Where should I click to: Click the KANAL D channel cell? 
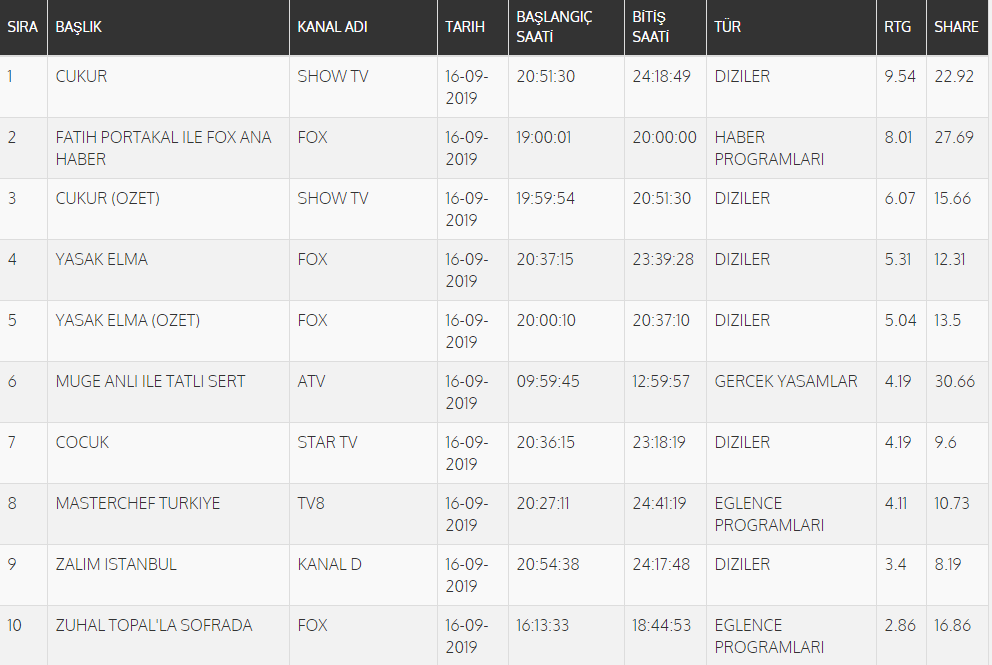(329, 565)
